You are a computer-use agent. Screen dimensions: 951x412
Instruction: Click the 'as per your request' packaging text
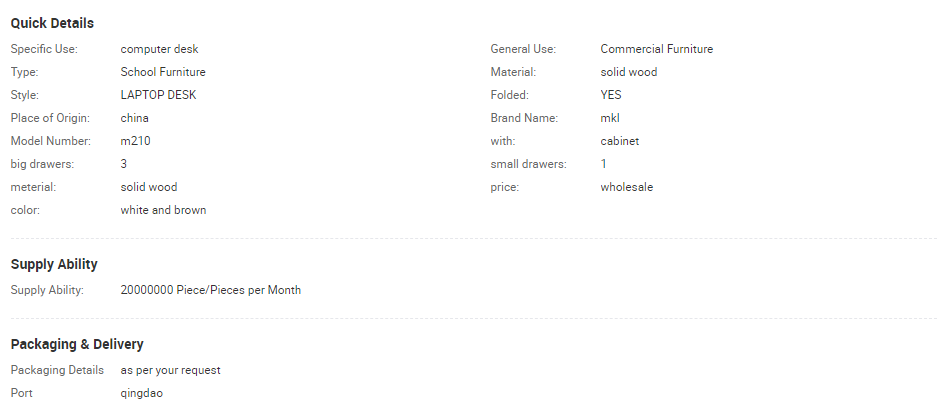coord(170,370)
